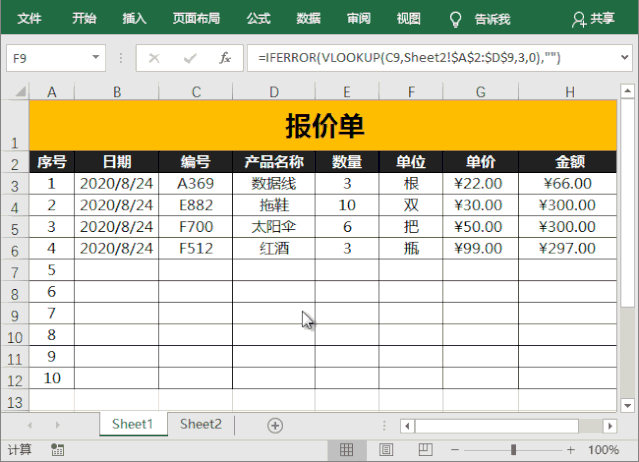Screen dimensions: 639x462
Task: Click vertical scrollbar up arrow
Action: coord(627,90)
